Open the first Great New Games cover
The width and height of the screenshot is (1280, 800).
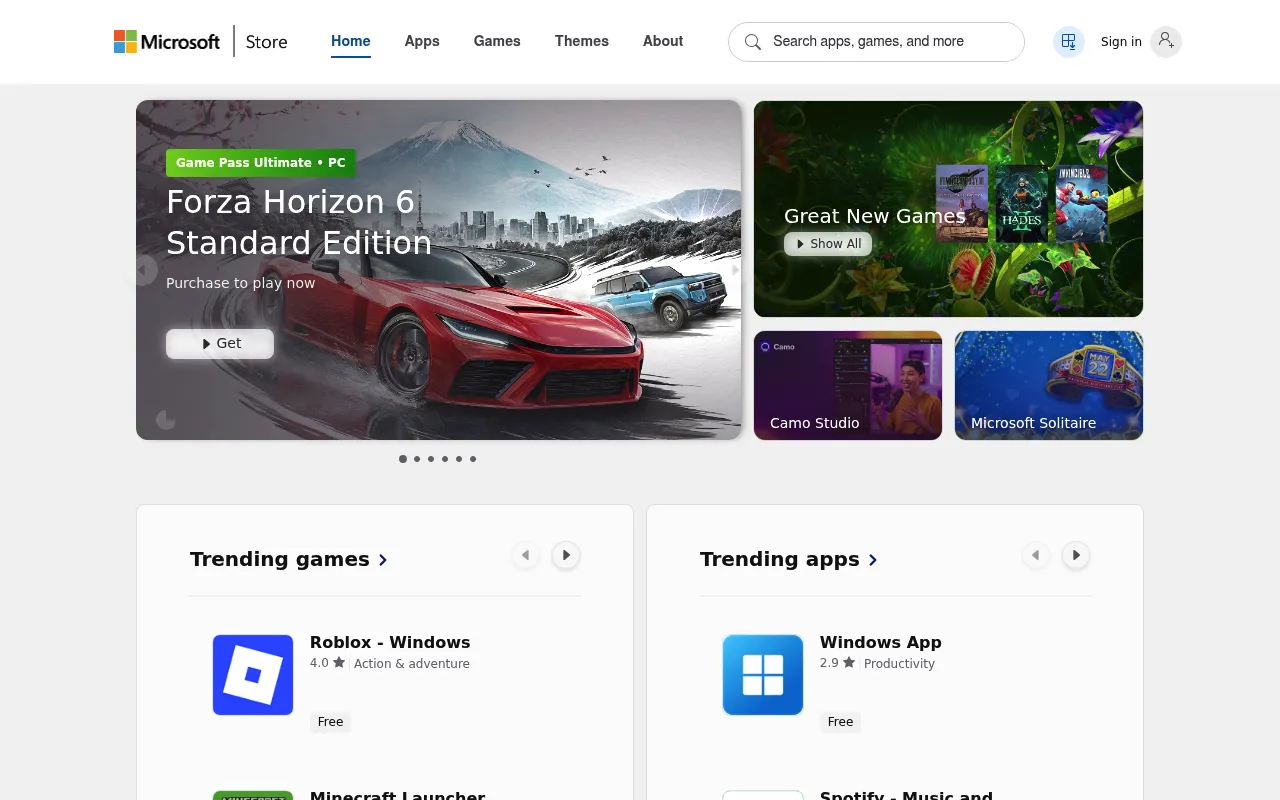pos(961,204)
